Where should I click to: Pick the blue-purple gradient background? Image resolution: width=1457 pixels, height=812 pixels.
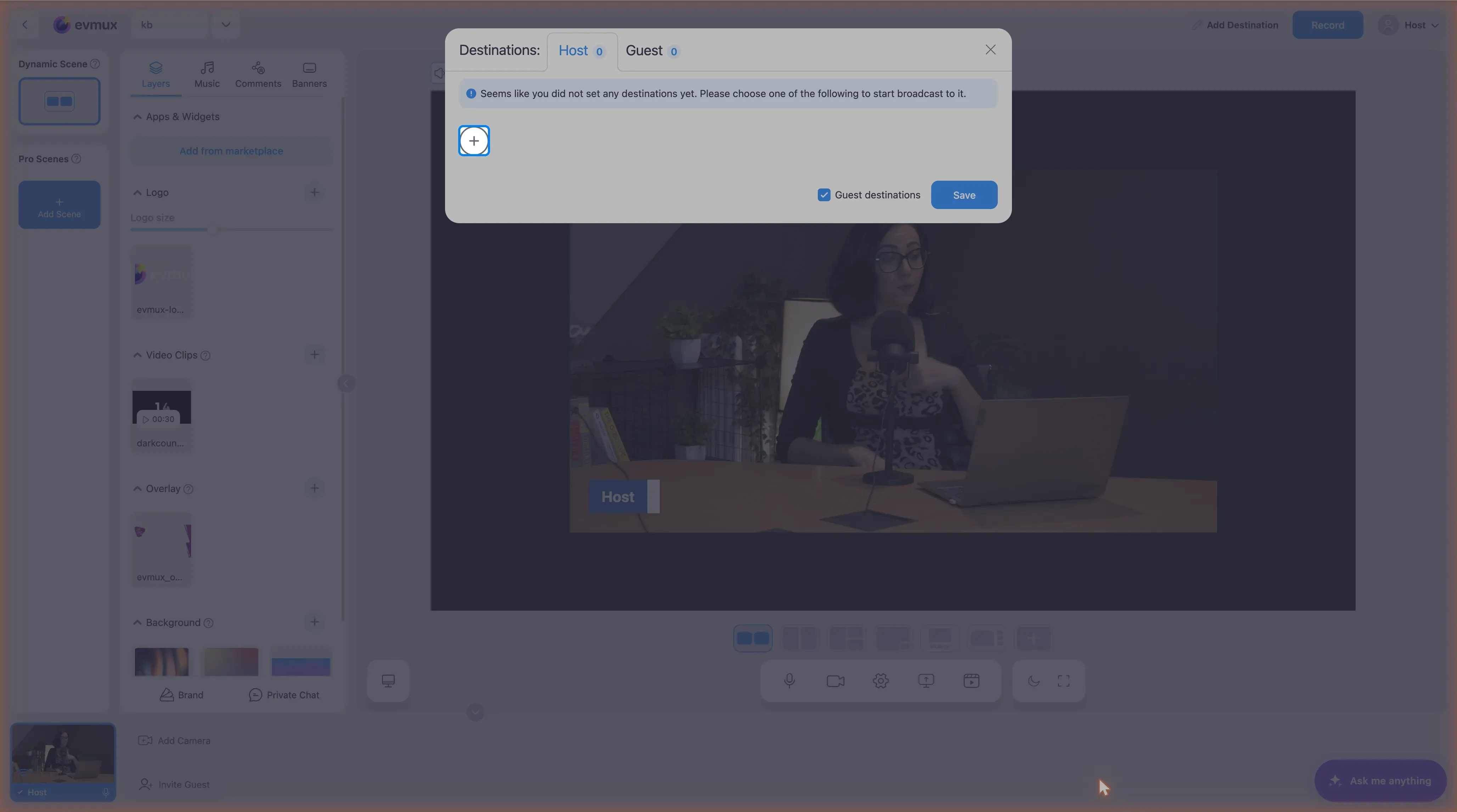(x=301, y=661)
